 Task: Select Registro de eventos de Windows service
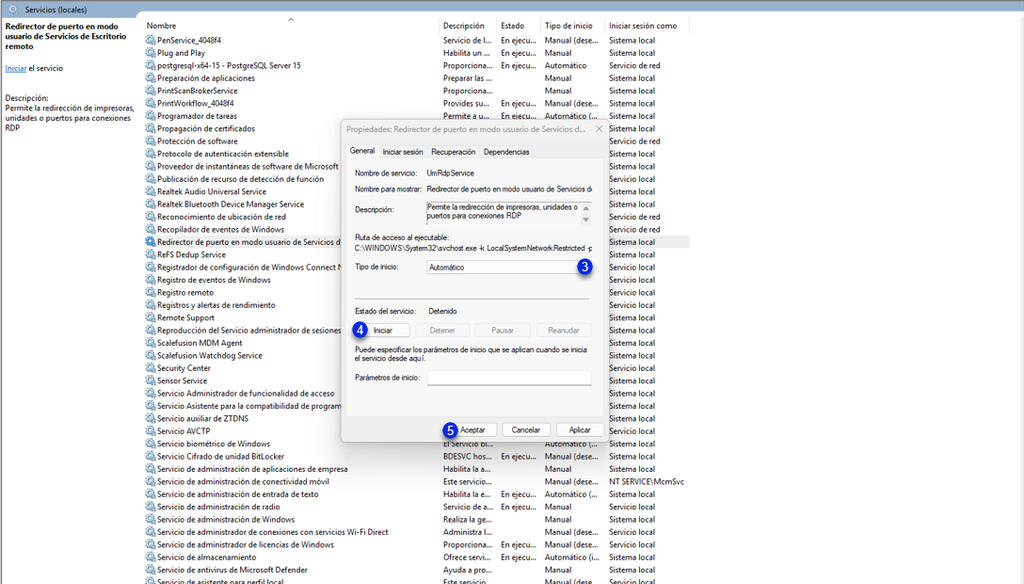(214, 280)
